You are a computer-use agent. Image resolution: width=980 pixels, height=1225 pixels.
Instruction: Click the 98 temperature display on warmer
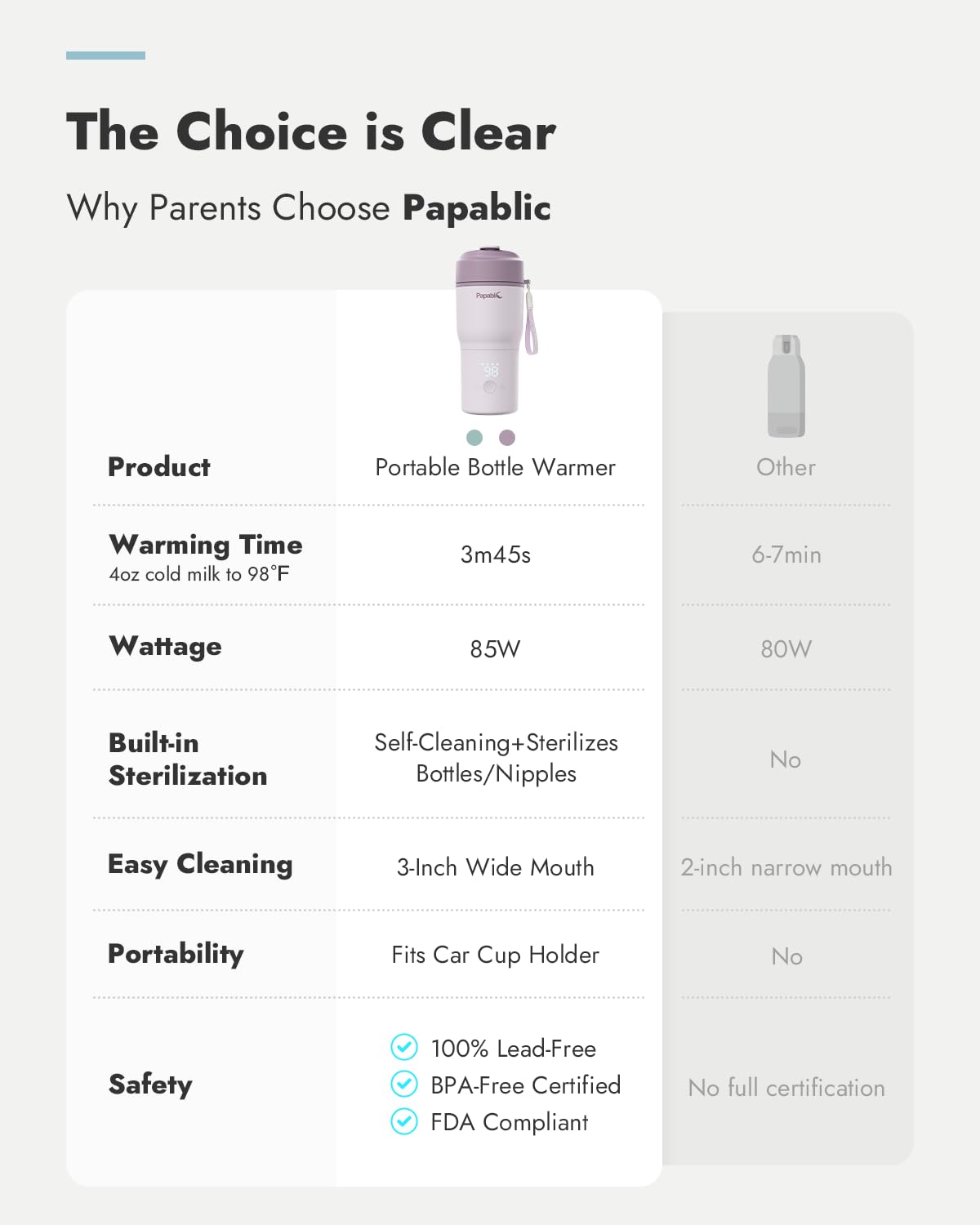(x=491, y=371)
